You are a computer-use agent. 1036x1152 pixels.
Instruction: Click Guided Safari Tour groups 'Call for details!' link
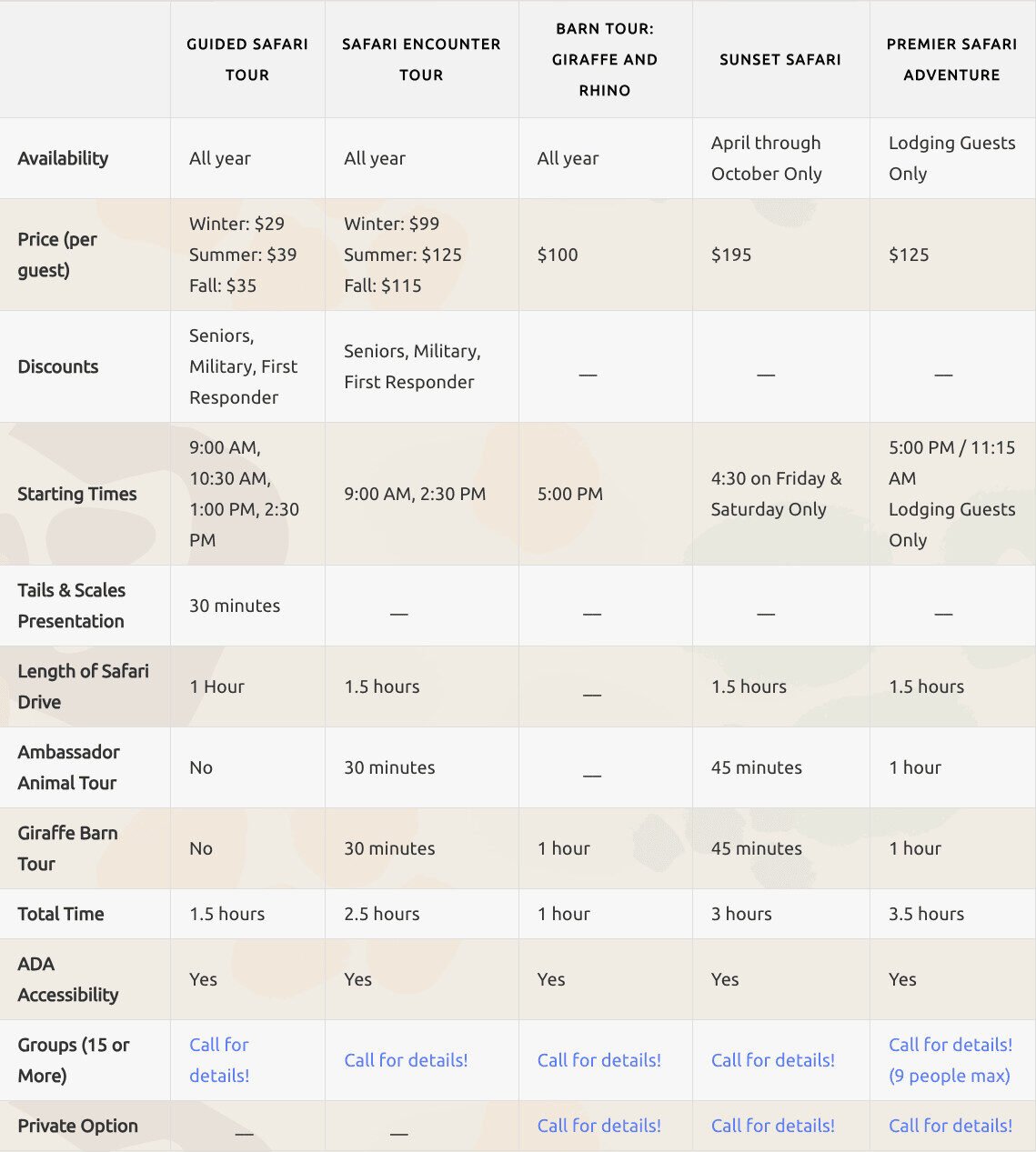tap(219, 1060)
